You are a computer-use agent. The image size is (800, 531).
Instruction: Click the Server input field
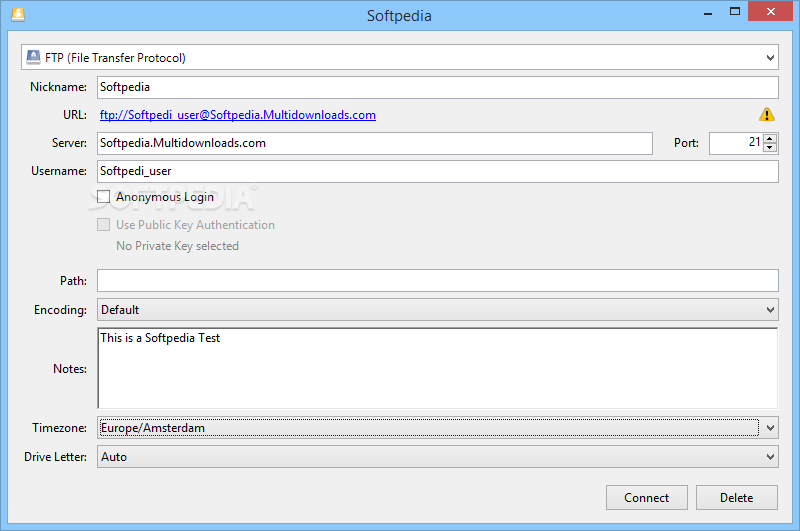point(375,143)
